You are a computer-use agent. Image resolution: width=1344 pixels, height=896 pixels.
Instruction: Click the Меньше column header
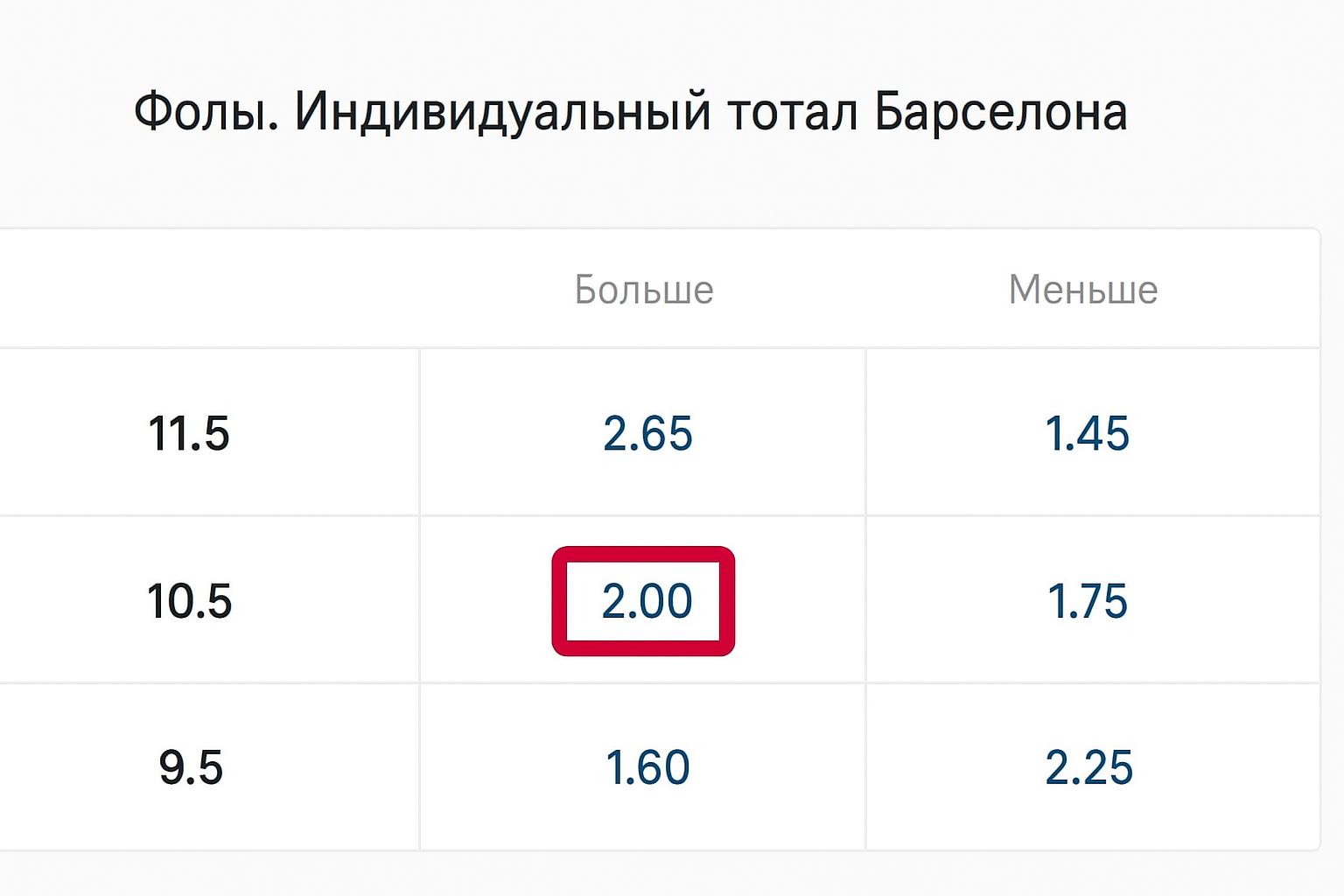[x=1083, y=290]
